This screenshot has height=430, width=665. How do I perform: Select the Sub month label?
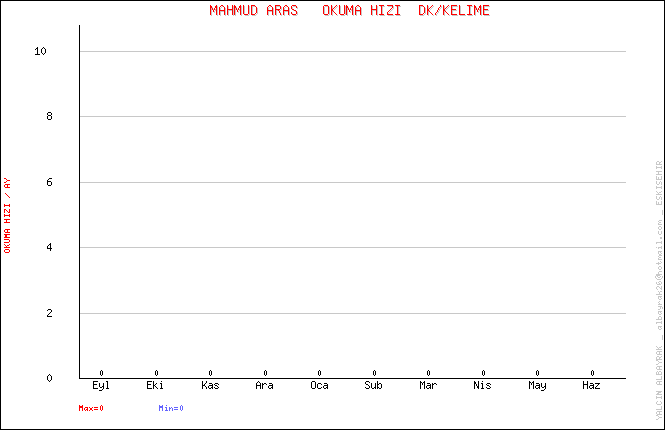pyautogui.click(x=374, y=386)
